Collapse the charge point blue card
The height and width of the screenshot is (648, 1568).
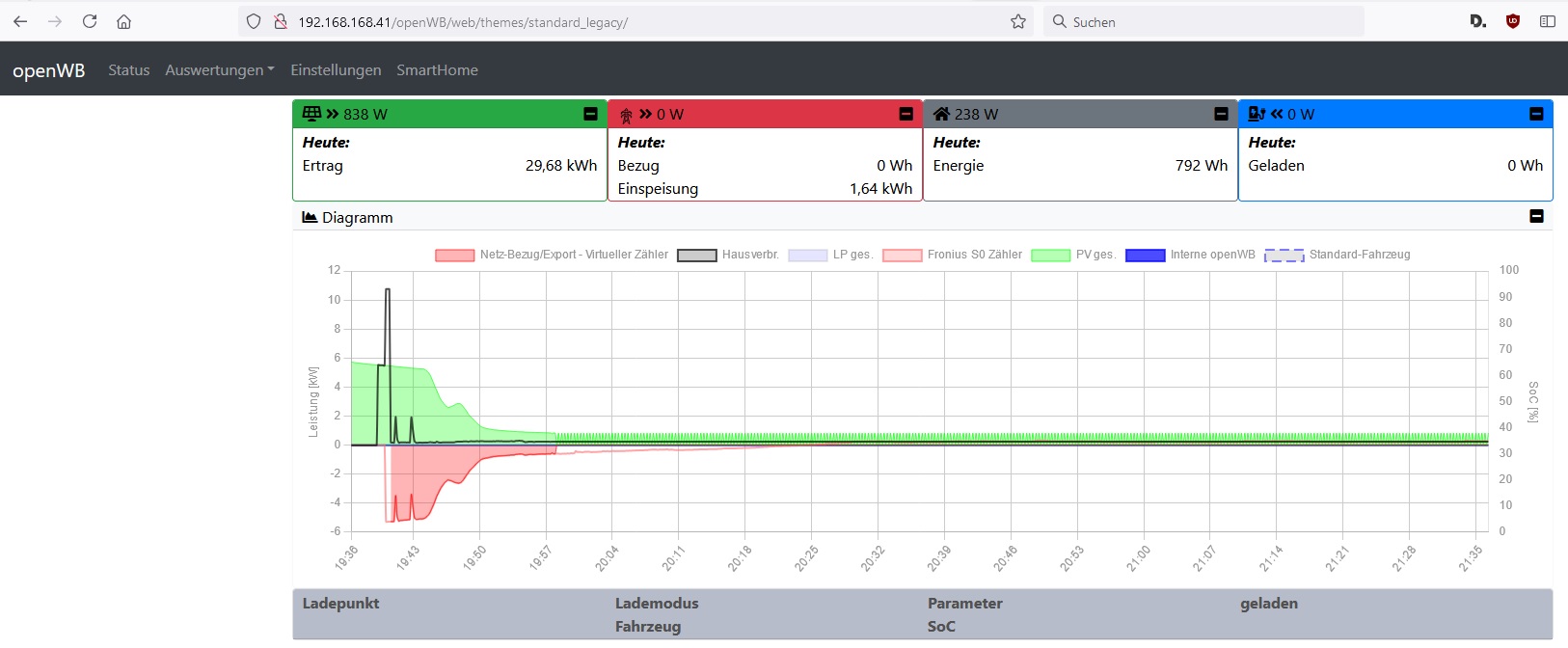coord(1537,114)
